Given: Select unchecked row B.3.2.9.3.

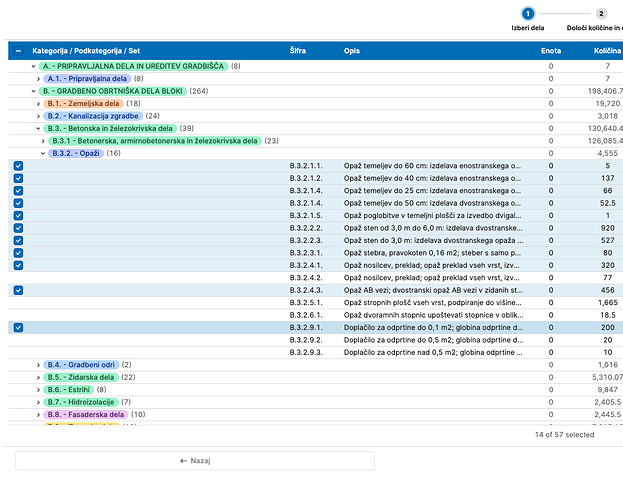Looking at the screenshot, I should click(x=315, y=353).
